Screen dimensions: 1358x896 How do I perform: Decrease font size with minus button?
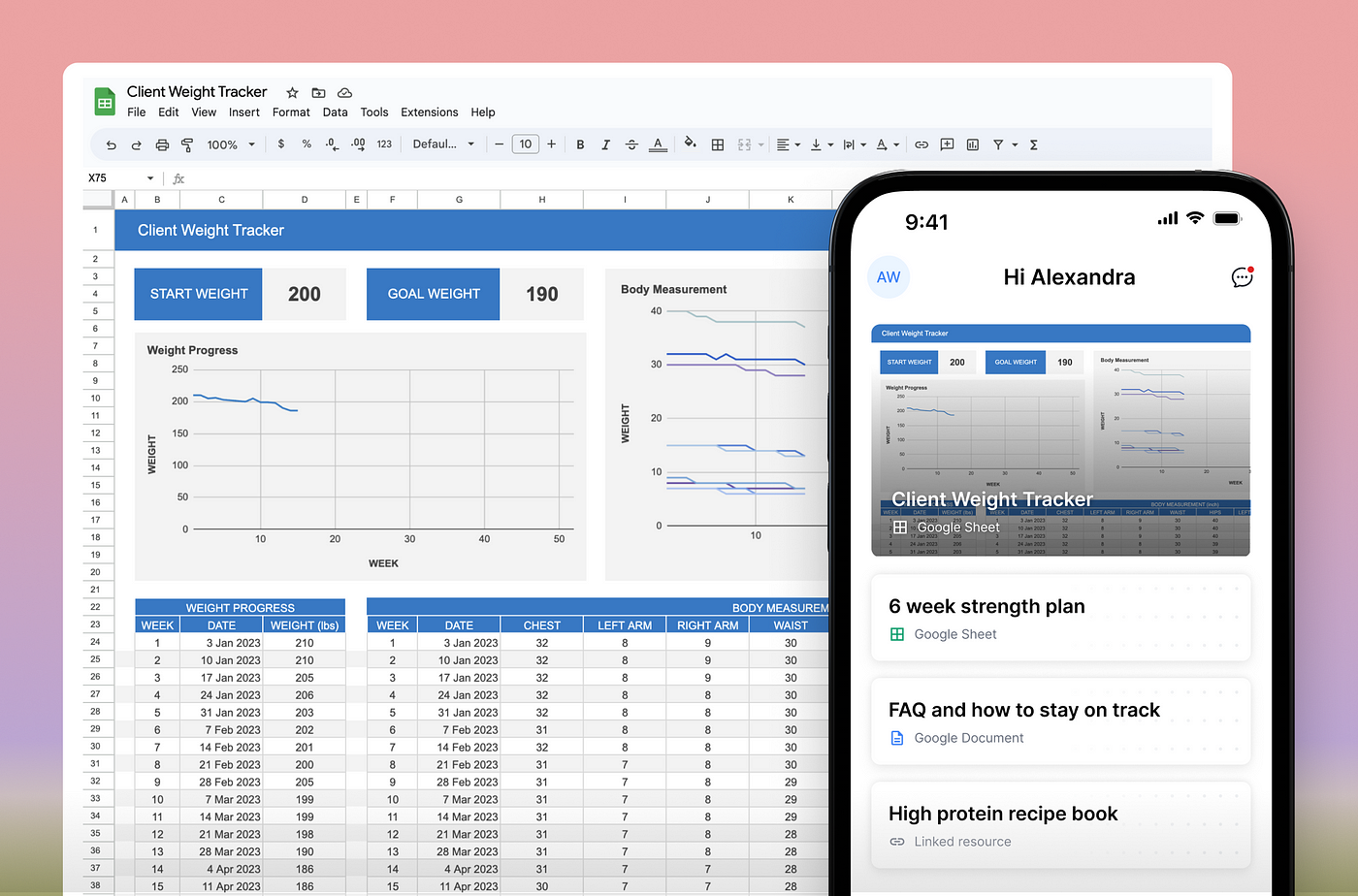[499, 144]
